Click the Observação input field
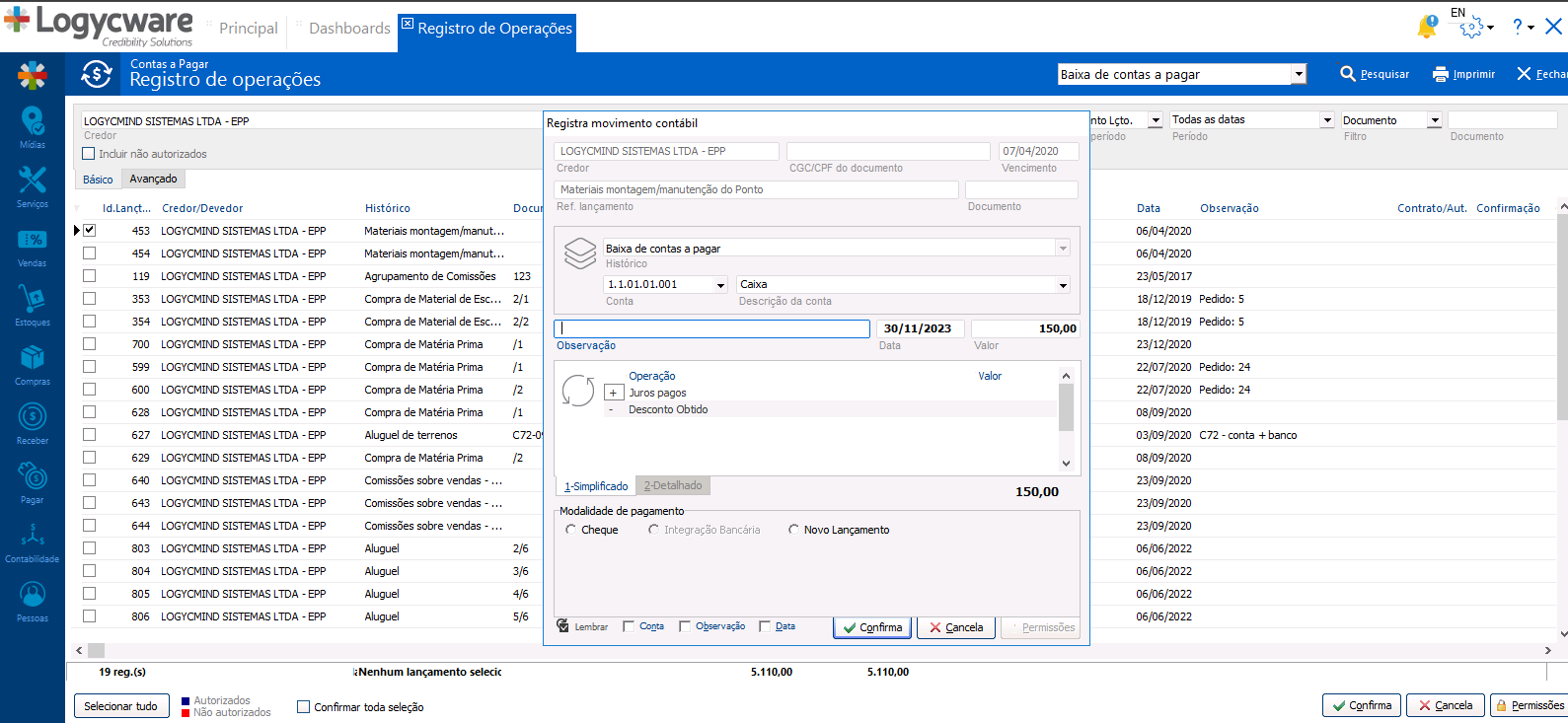 [711, 328]
